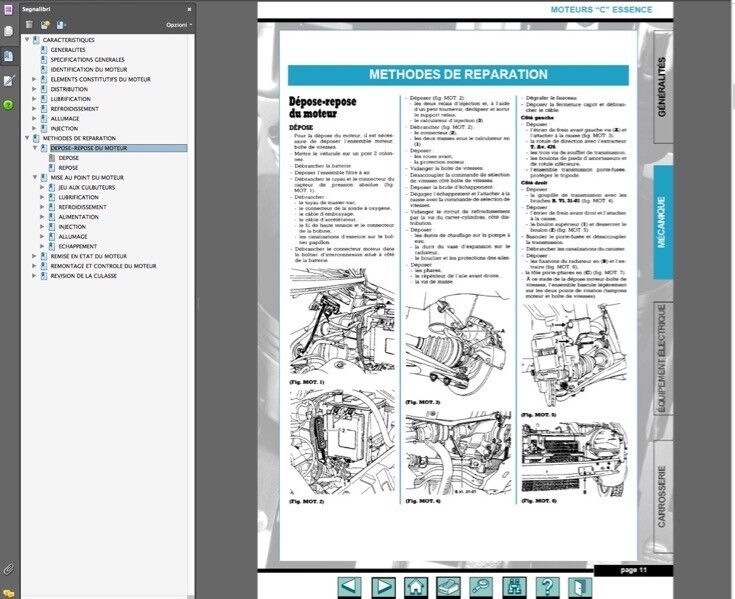This screenshot has height=599, width=735.
Task: Collapse the MISE AU POINT DU MOTEUR node
Action: [34, 178]
